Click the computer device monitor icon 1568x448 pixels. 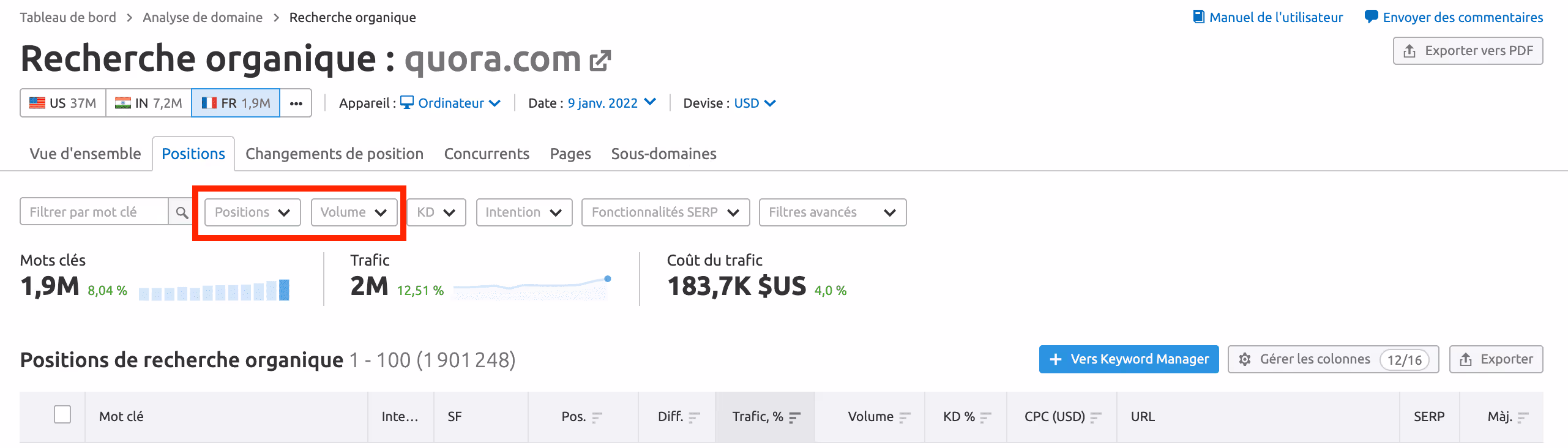coord(407,102)
